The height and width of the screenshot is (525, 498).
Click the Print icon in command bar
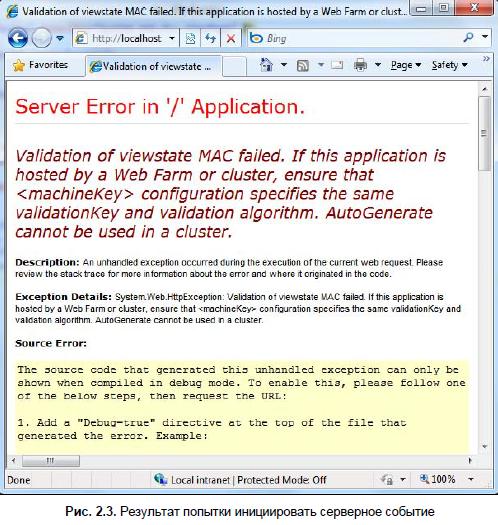click(x=360, y=65)
